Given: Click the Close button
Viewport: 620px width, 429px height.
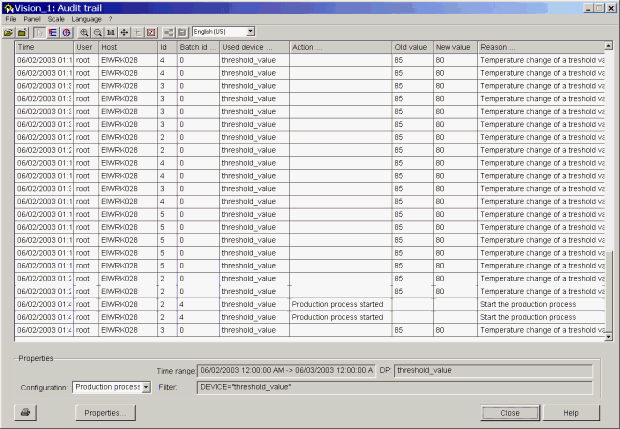Looking at the screenshot, I should coord(510,413).
